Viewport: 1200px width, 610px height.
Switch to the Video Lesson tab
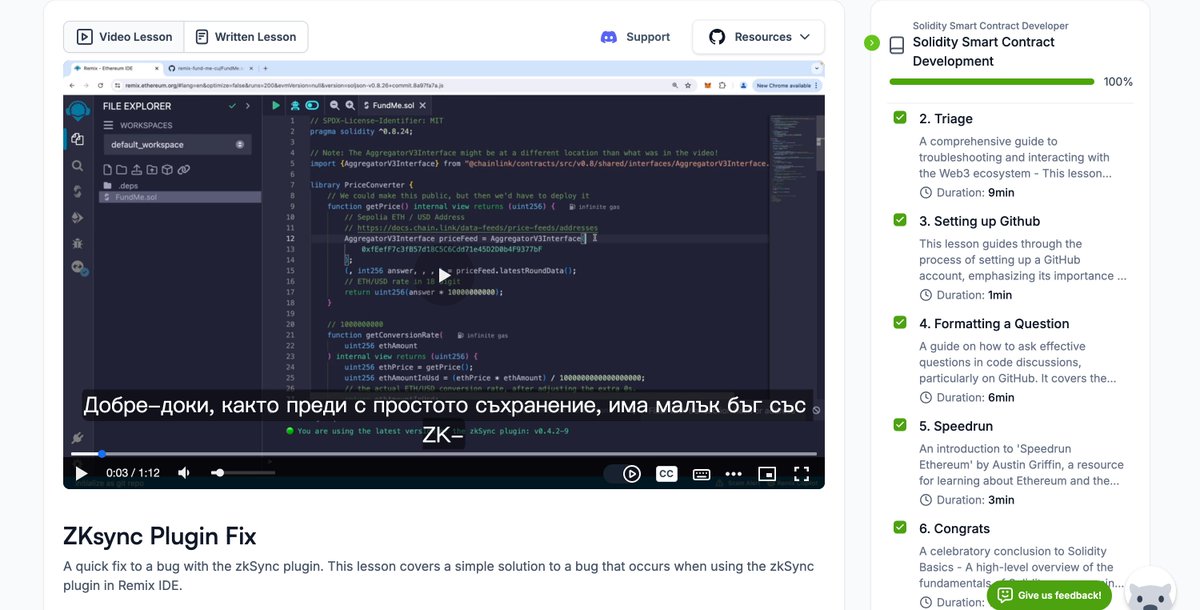point(124,37)
